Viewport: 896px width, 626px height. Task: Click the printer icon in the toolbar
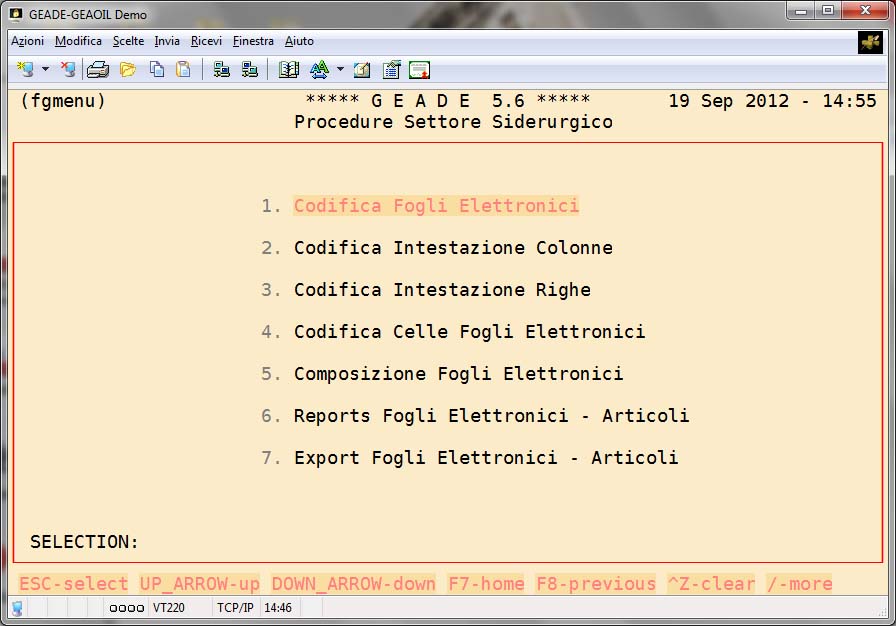pos(97,70)
